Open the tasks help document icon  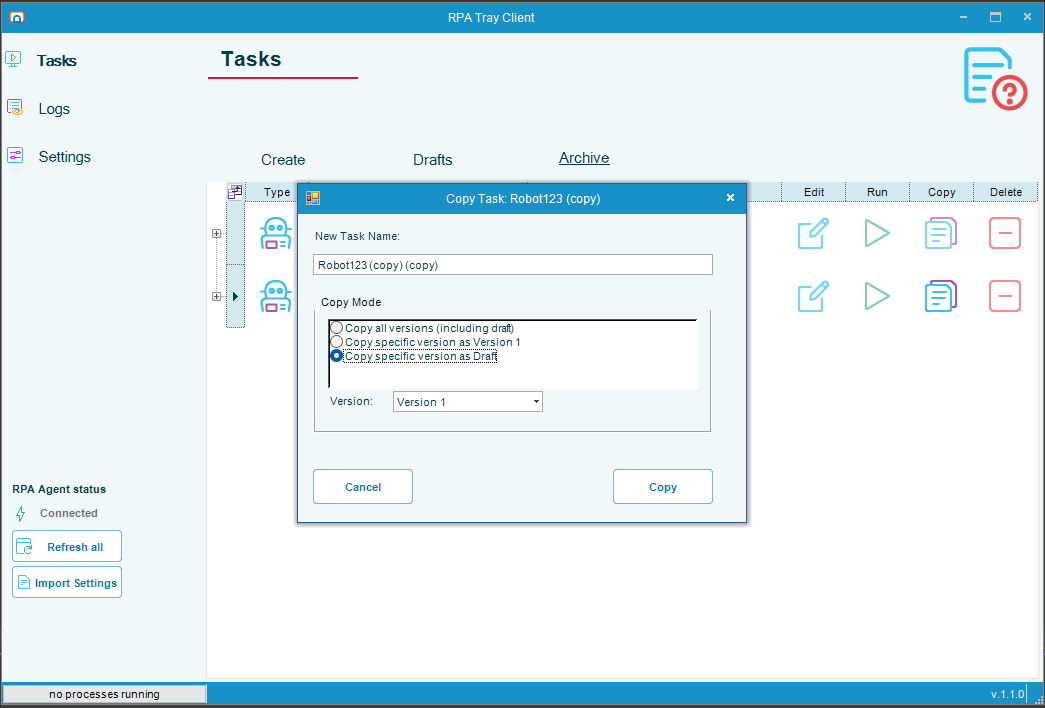point(995,79)
